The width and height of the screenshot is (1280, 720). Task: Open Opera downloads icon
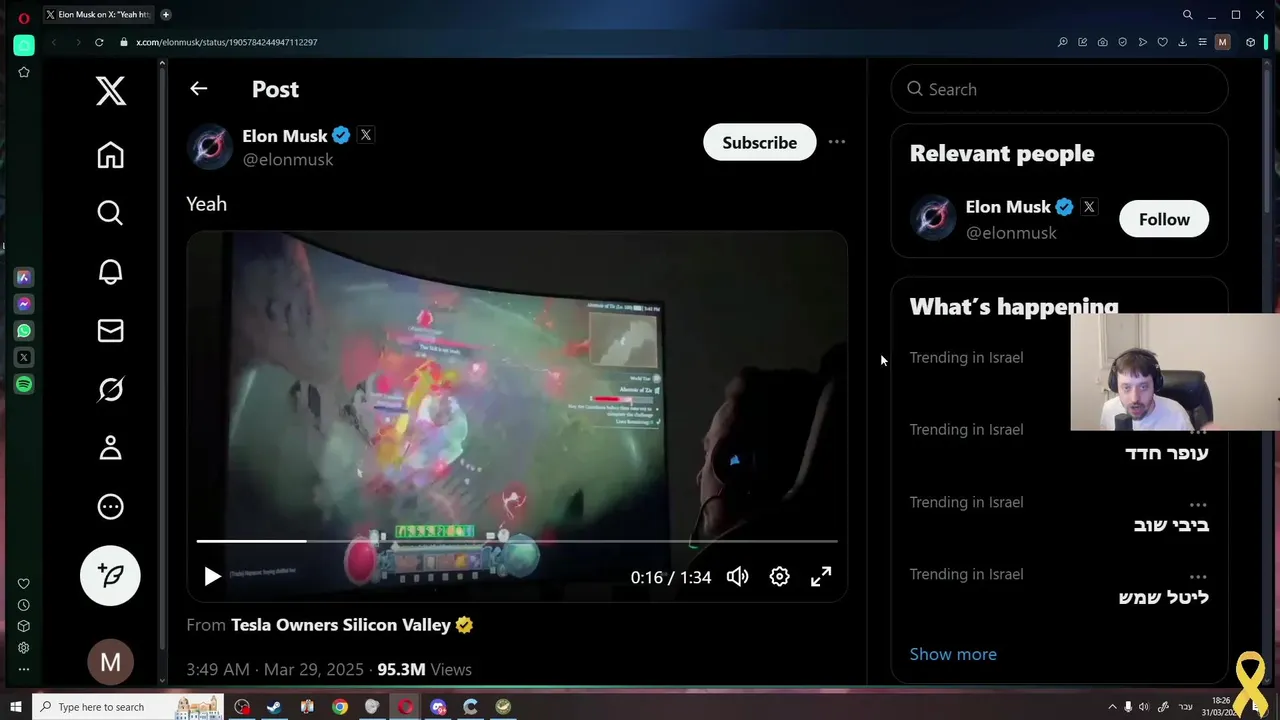[1182, 42]
